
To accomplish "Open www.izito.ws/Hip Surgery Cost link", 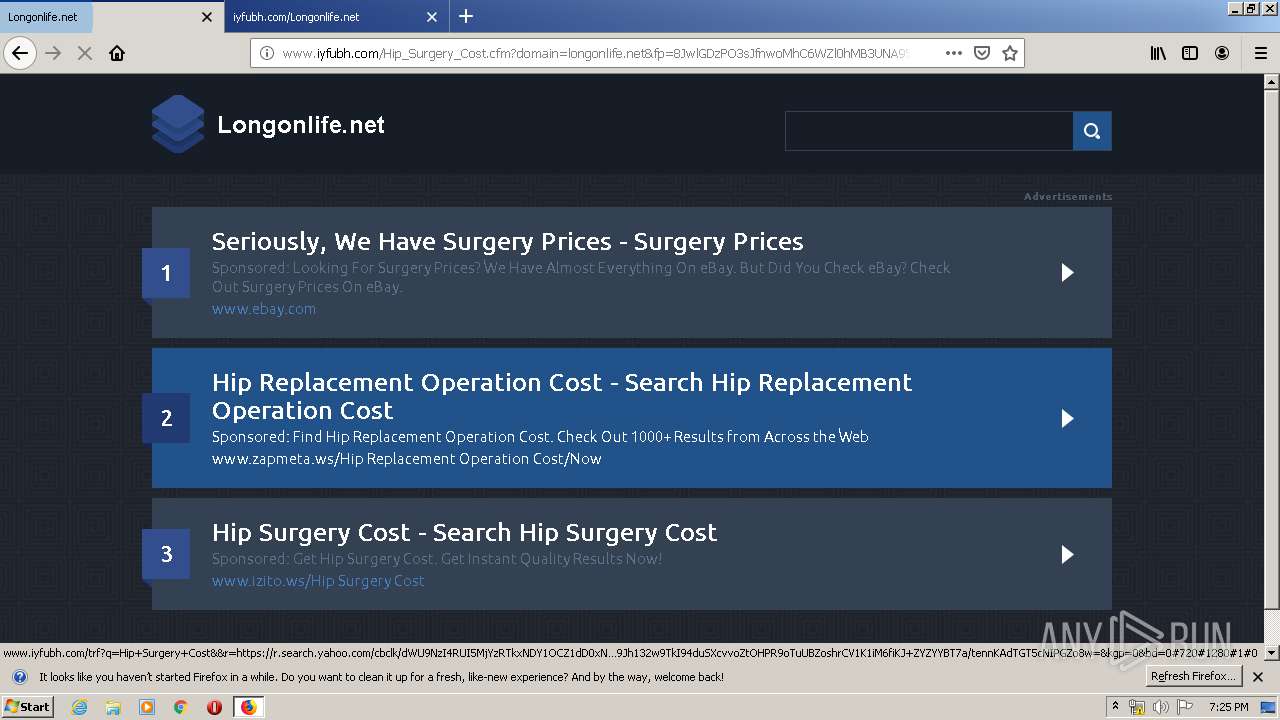I will point(318,581).
